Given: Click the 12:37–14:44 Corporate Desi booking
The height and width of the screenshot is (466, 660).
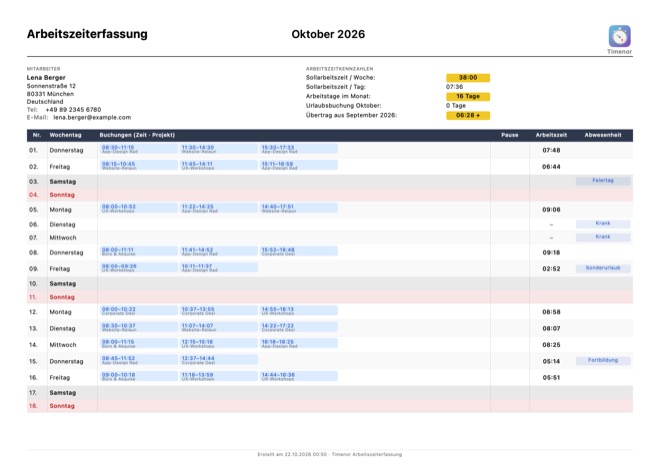Looking at the screenshot, I should (x=219, y=360).
